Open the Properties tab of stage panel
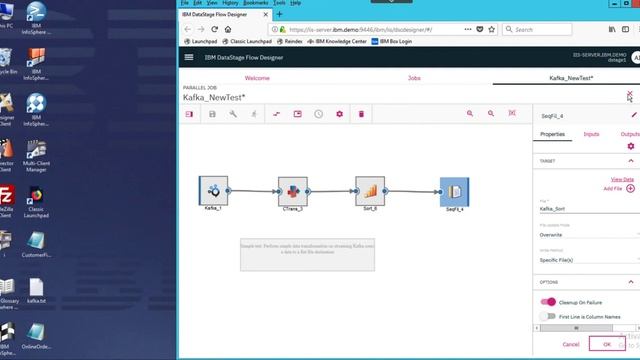Image resolution: width=640 pixels, height=360 pixels. (x=552, y=134)
